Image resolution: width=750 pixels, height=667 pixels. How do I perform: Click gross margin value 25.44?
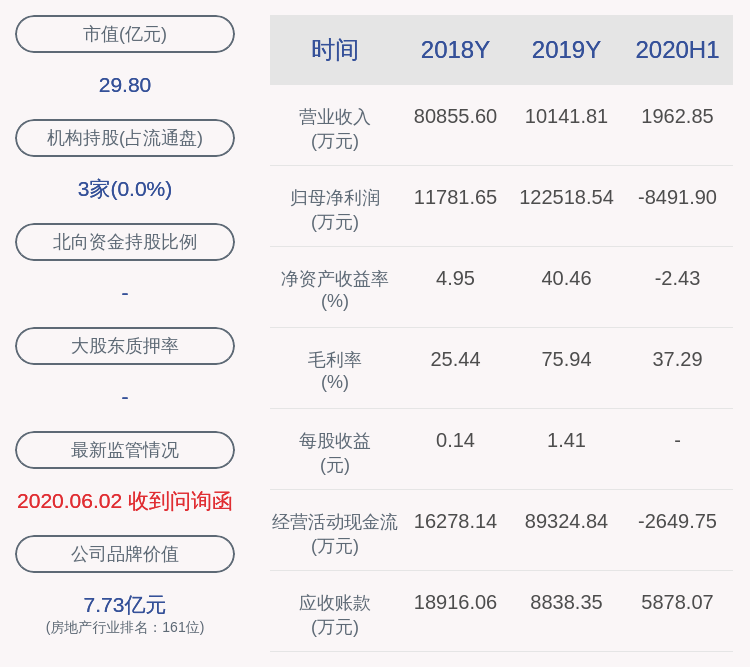(x=455, y=359)
